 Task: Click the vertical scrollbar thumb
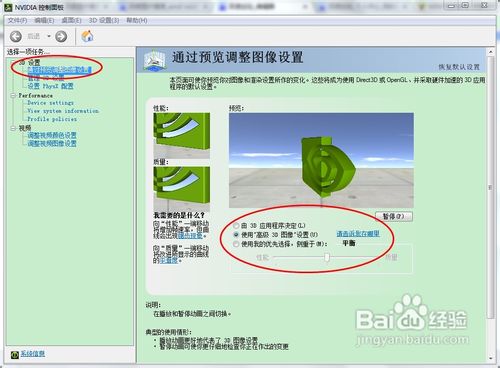click(490, 187)
